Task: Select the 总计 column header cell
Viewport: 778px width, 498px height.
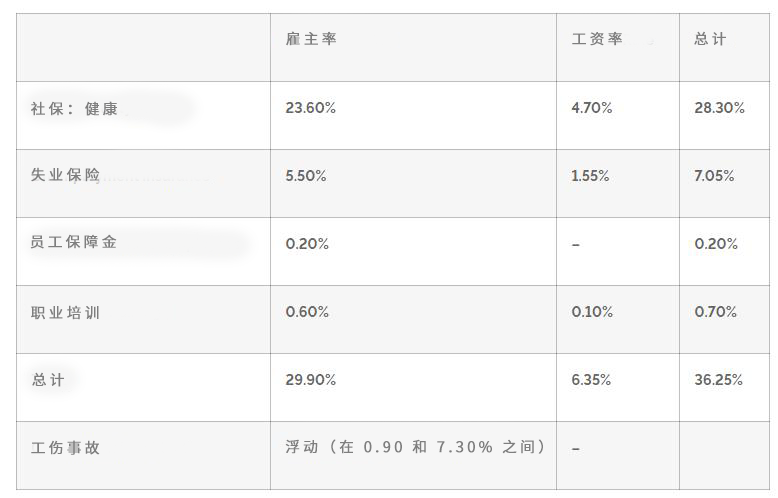Action: [711, 39]
